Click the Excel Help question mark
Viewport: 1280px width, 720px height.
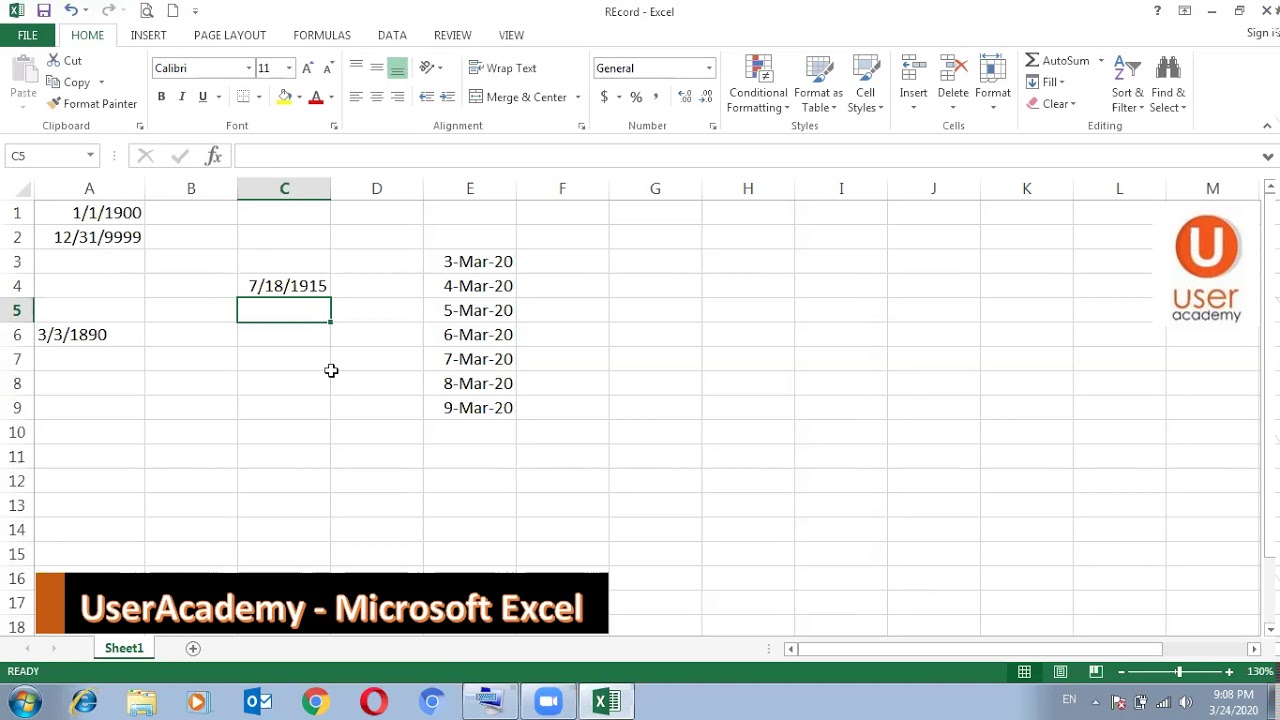[1157, 11]
